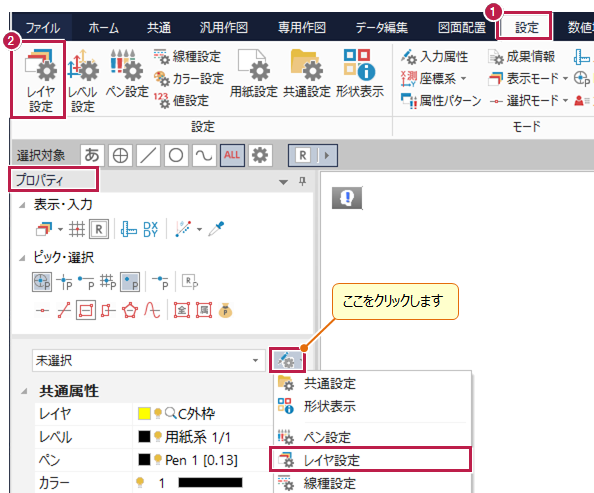Image resolution: width=594 pixels, height=493 pixels.
Task: Toggle the あ text selection target
Action: click(x=92, y=155)
